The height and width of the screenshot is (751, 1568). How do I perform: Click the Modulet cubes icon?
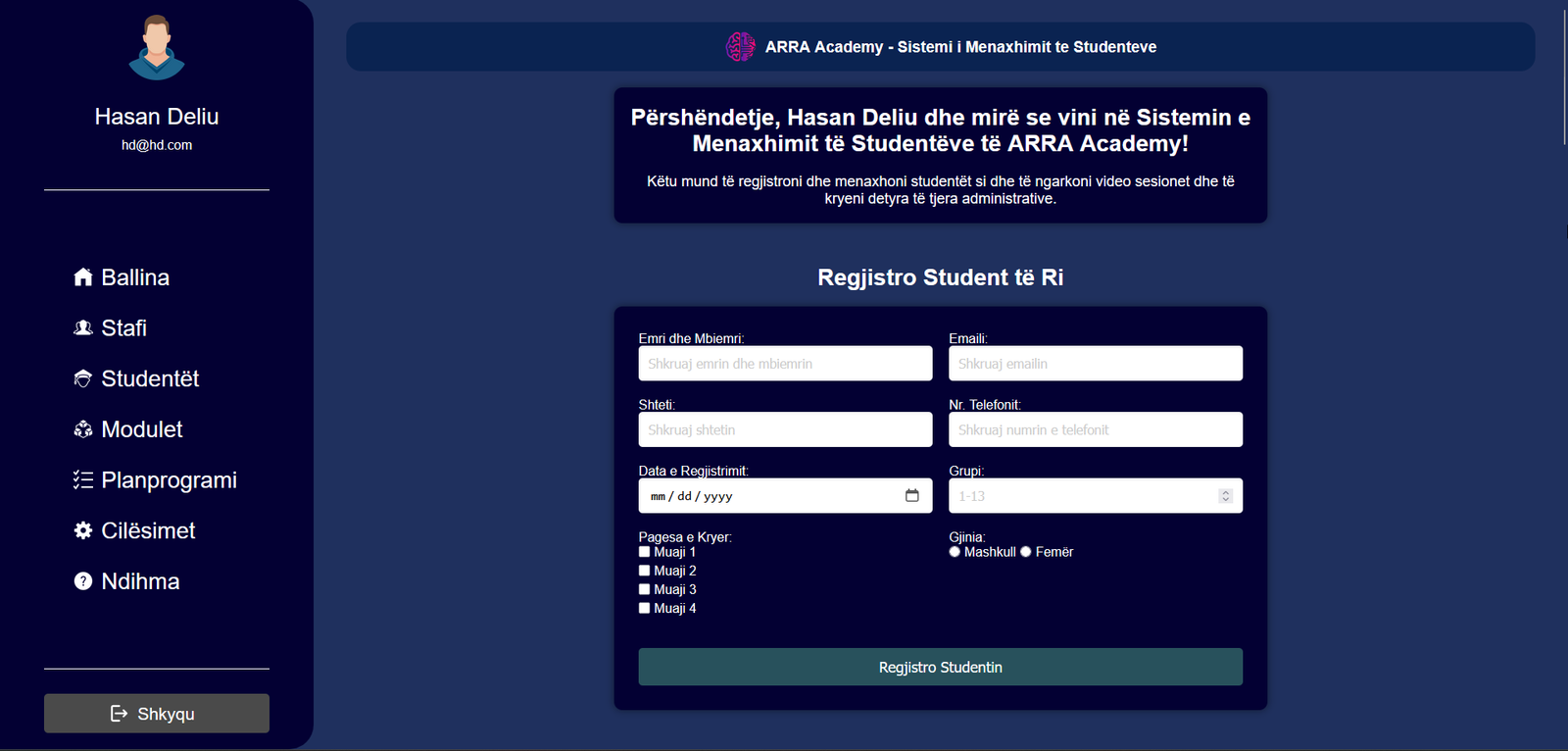click(83, 429)
